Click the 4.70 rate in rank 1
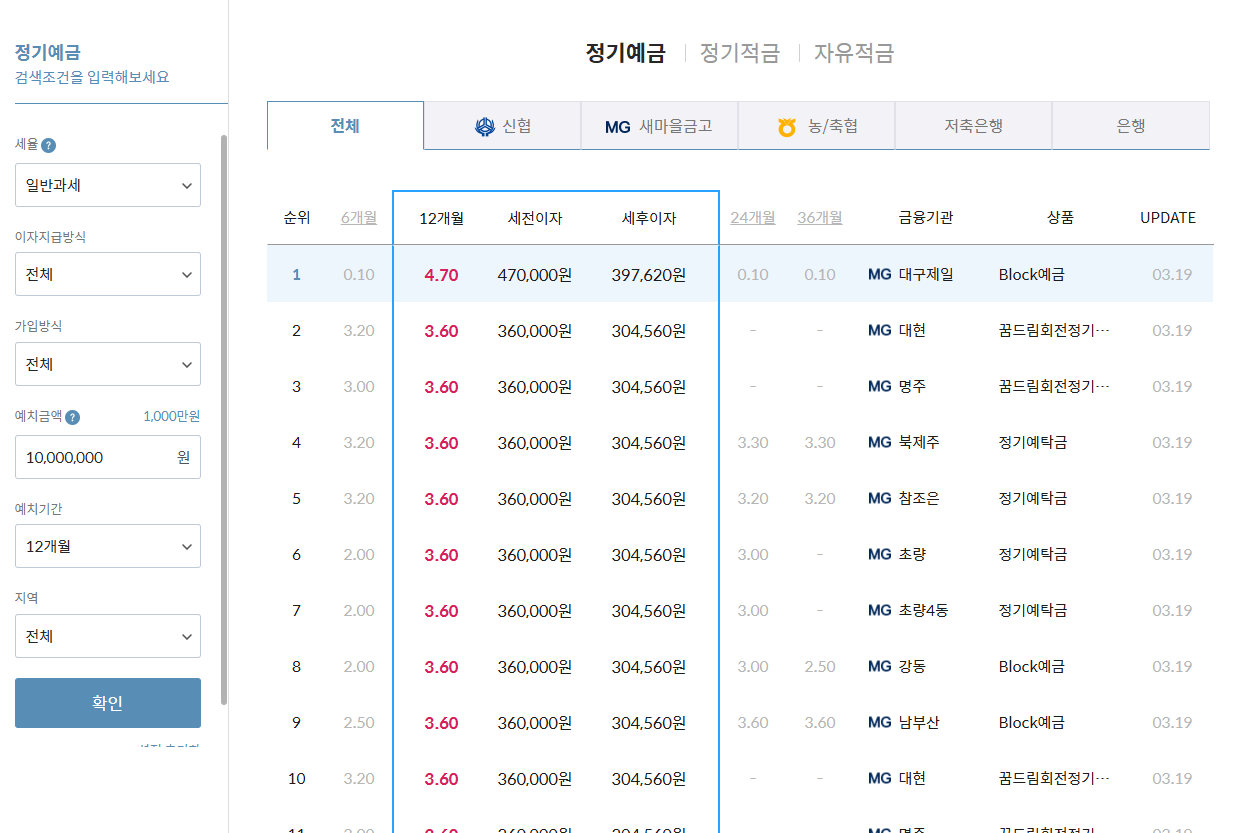 [441, 274]
